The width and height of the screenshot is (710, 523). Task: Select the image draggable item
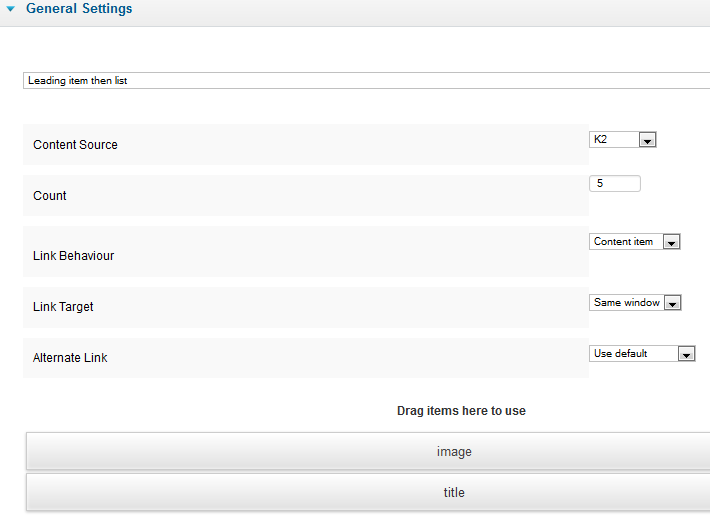tap(368, 451)
